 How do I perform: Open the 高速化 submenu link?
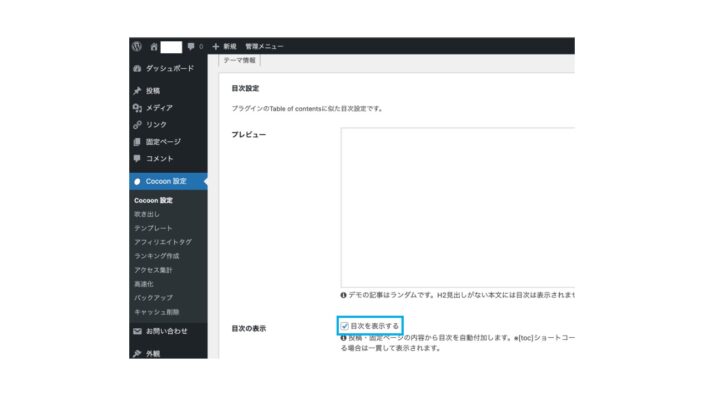pos(144,284)
